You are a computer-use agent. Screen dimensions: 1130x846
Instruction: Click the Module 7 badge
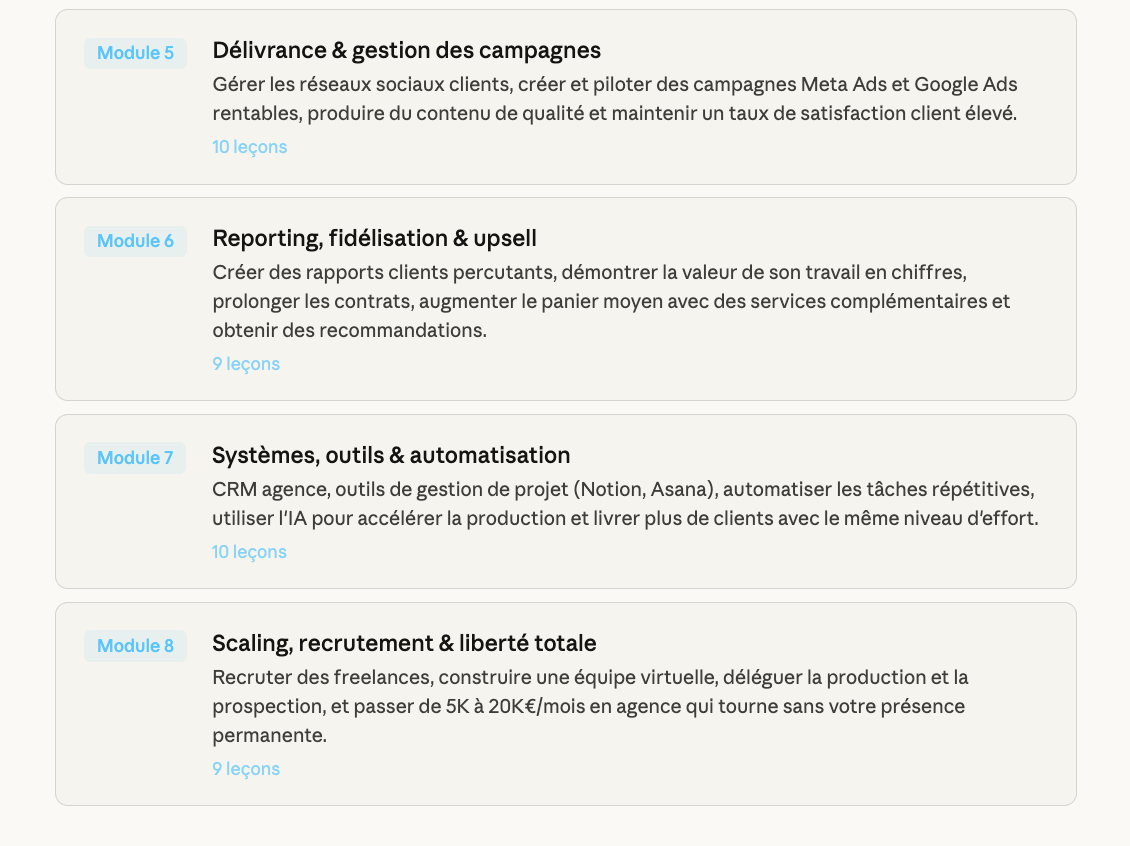coord(135,458)
